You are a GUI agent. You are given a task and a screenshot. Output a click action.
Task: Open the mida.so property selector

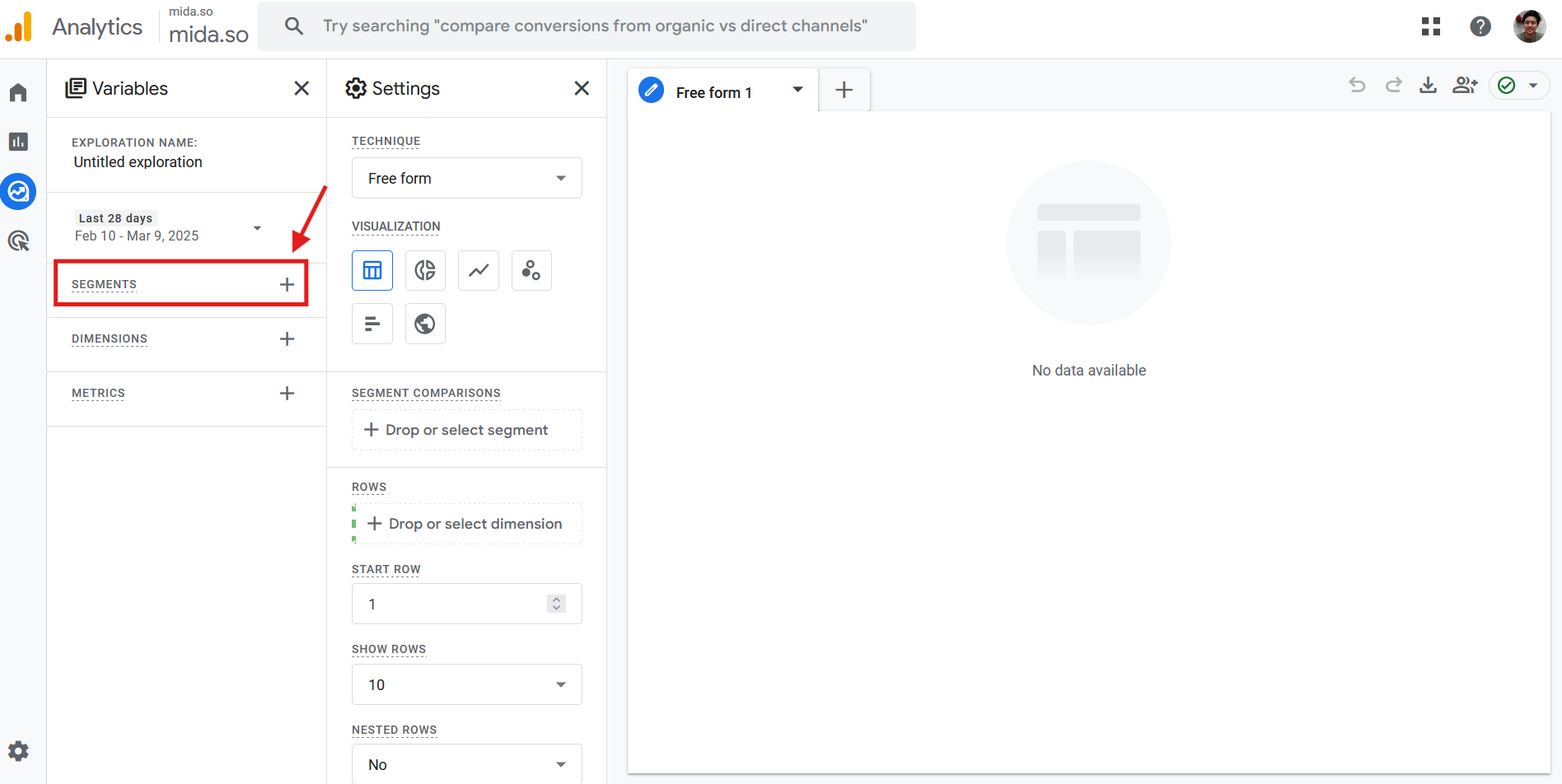pos(208,26)
